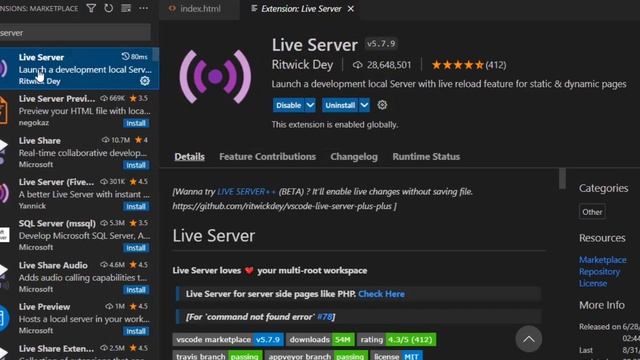Click the Other category tag
The width and height of the screenshot is (640, 360).
[x=592, y=212]
